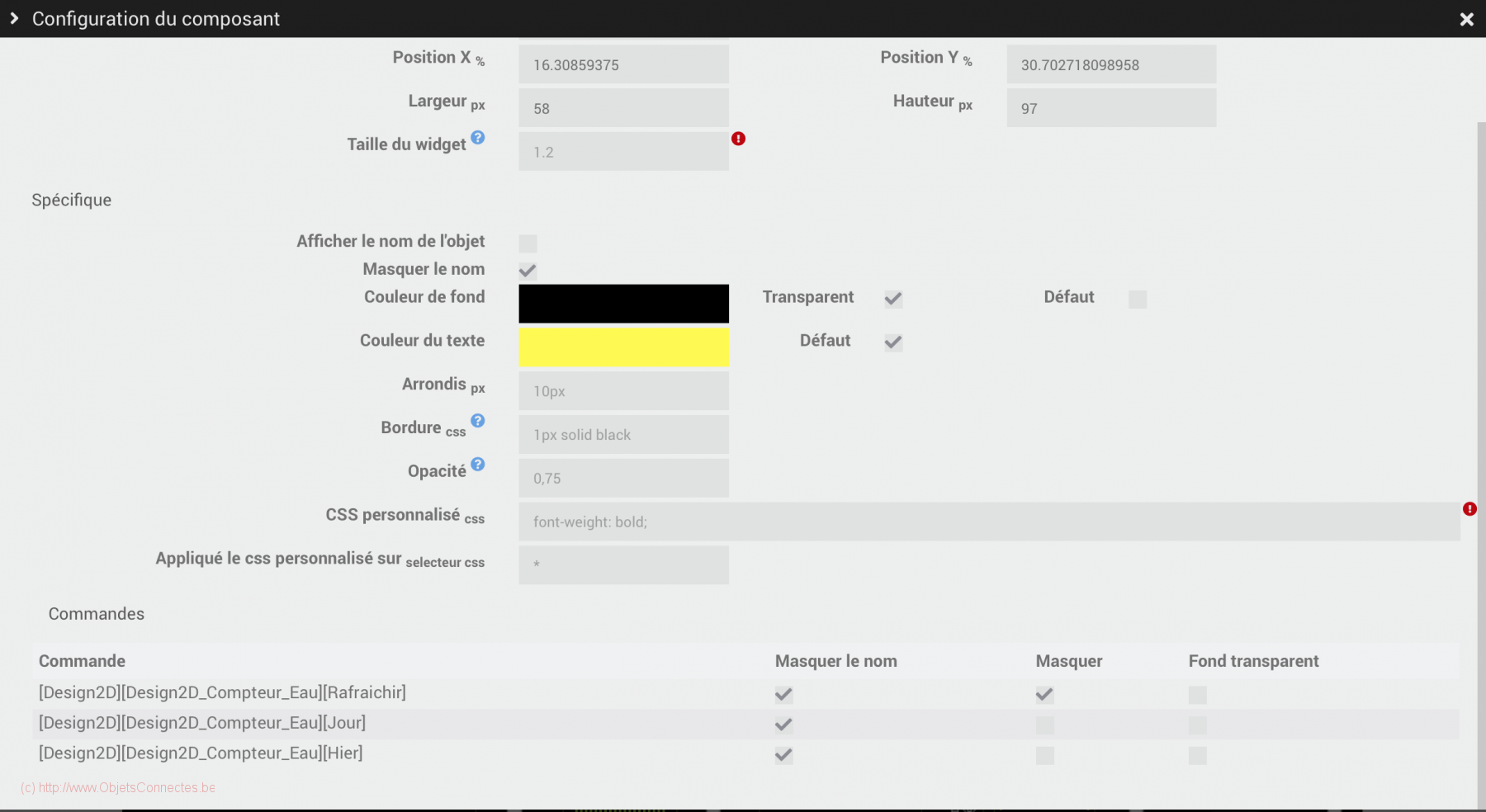This screenshot has width=1486, height=812.
Task: Uncheck the Masquer le nom checkbox in Spécifique
Action: click(528, 271)
